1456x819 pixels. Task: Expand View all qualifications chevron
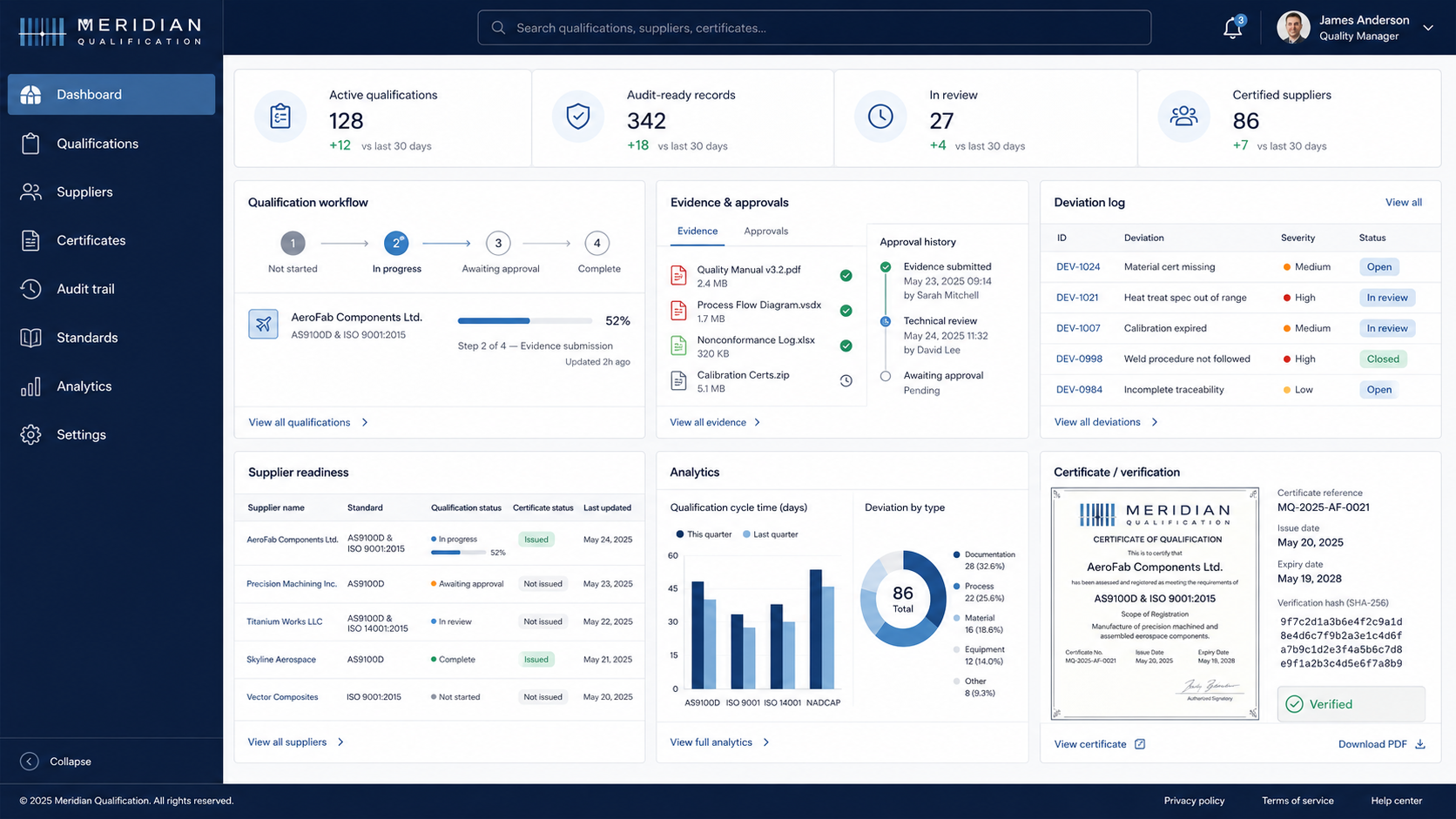[365, 422]
